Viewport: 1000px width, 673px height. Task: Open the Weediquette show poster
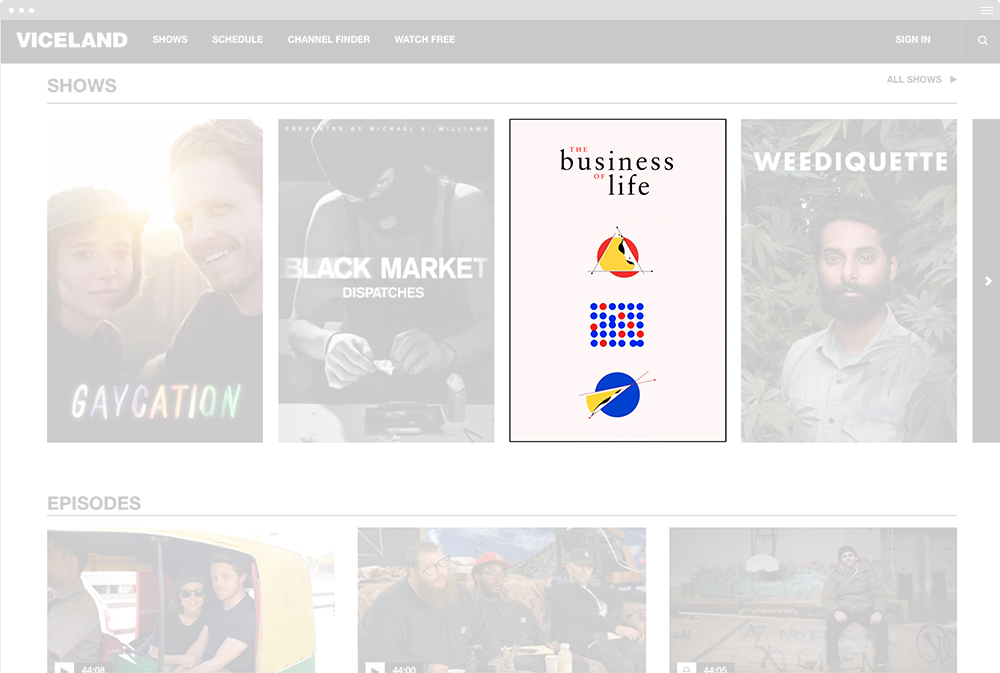pyautogui.click(x=849, y=281)
